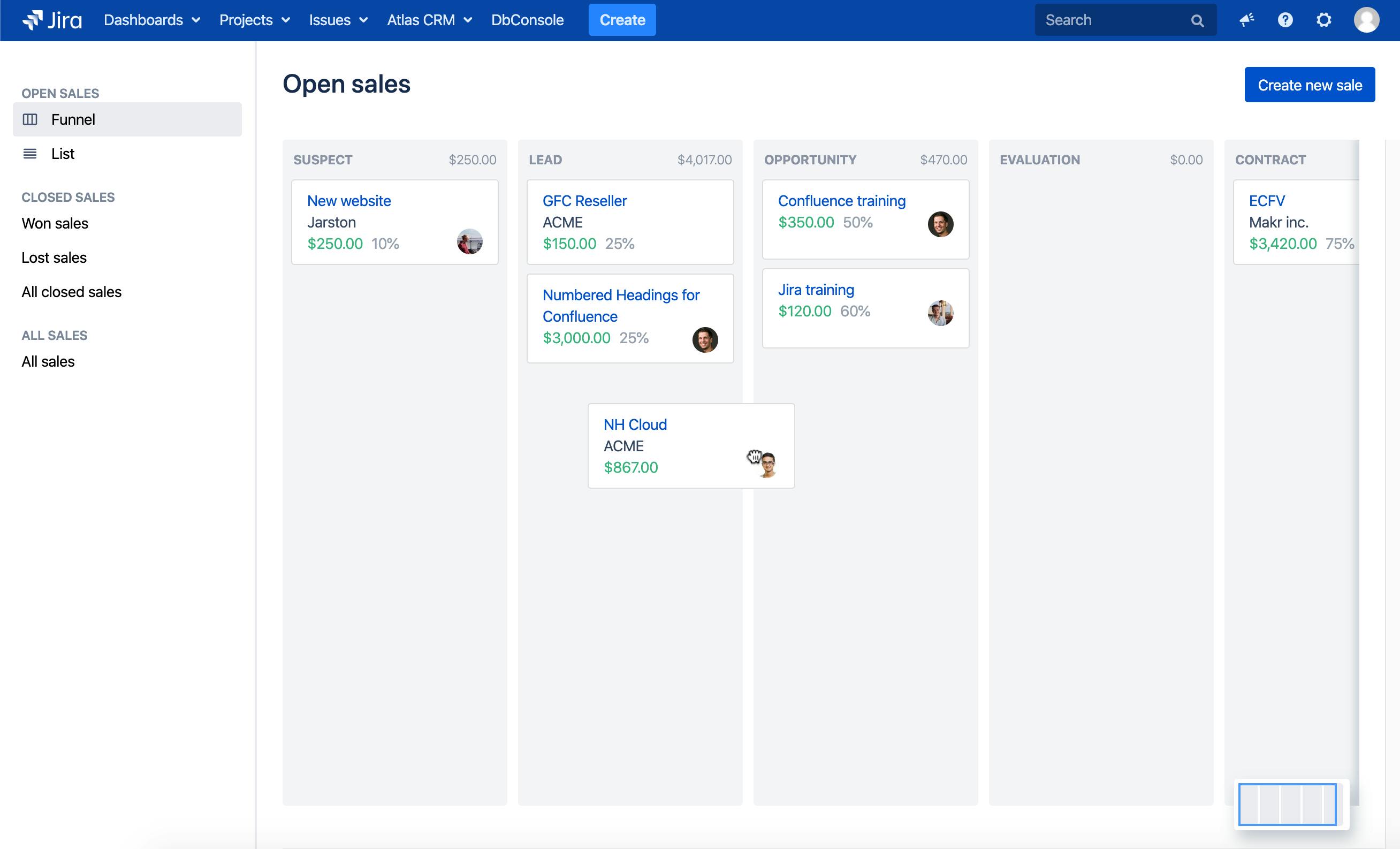1400x849 pixels.
Task: Open the feedback megaphone icon
Action: [x=1246, y=20]
